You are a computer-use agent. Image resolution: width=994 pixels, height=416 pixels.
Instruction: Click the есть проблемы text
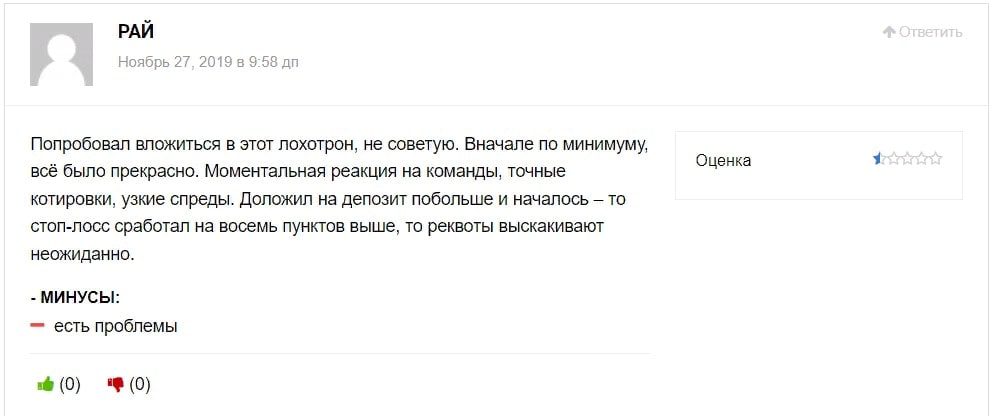pos(115,326)
